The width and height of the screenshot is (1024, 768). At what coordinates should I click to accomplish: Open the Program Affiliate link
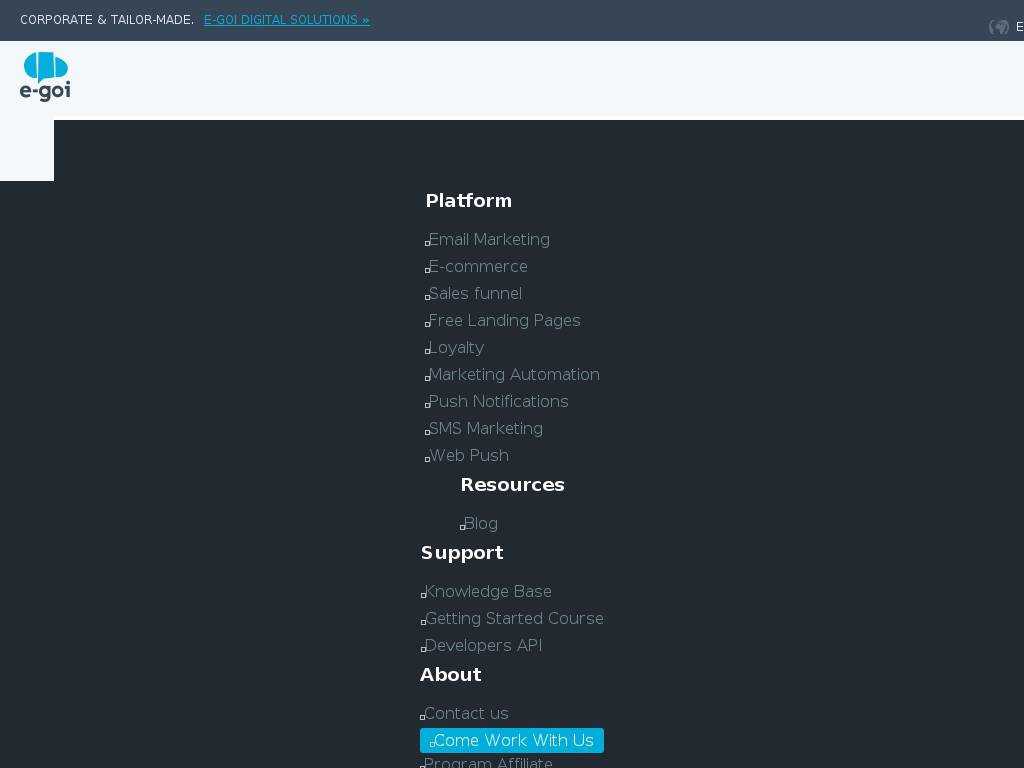[488, 763]
